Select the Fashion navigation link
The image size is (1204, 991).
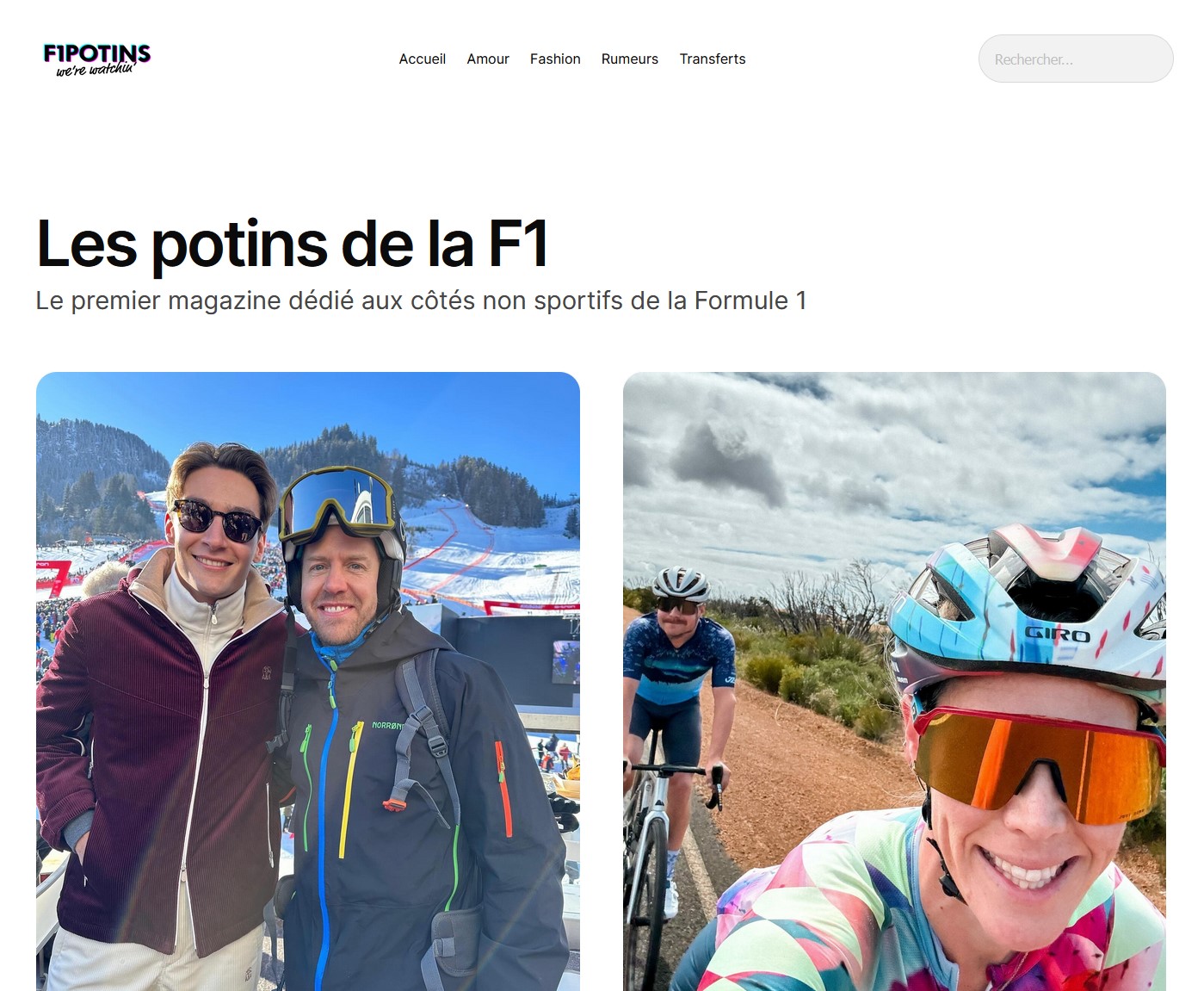tap(555, 59)
